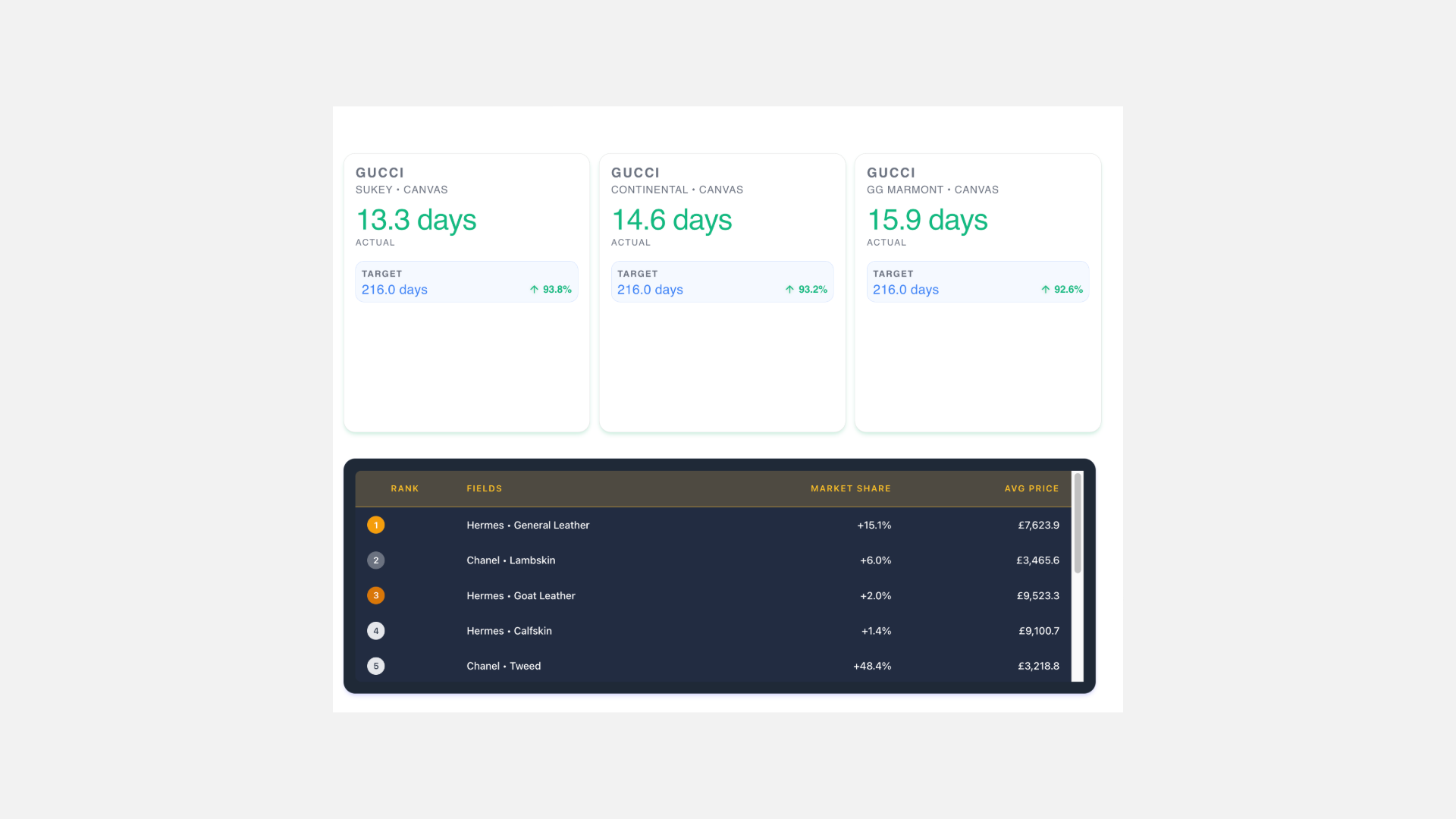Click the 93.2% improvement value
Viewport: 1456px width, 819px height.
[812, 290]
